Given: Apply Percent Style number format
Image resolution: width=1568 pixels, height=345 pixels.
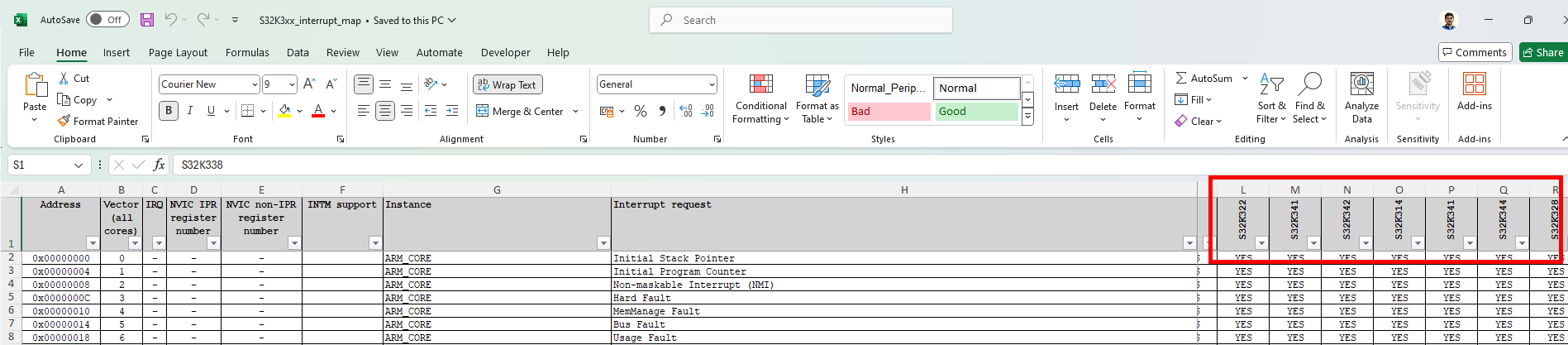Looking at the screenshot, I should click(641, 111).
